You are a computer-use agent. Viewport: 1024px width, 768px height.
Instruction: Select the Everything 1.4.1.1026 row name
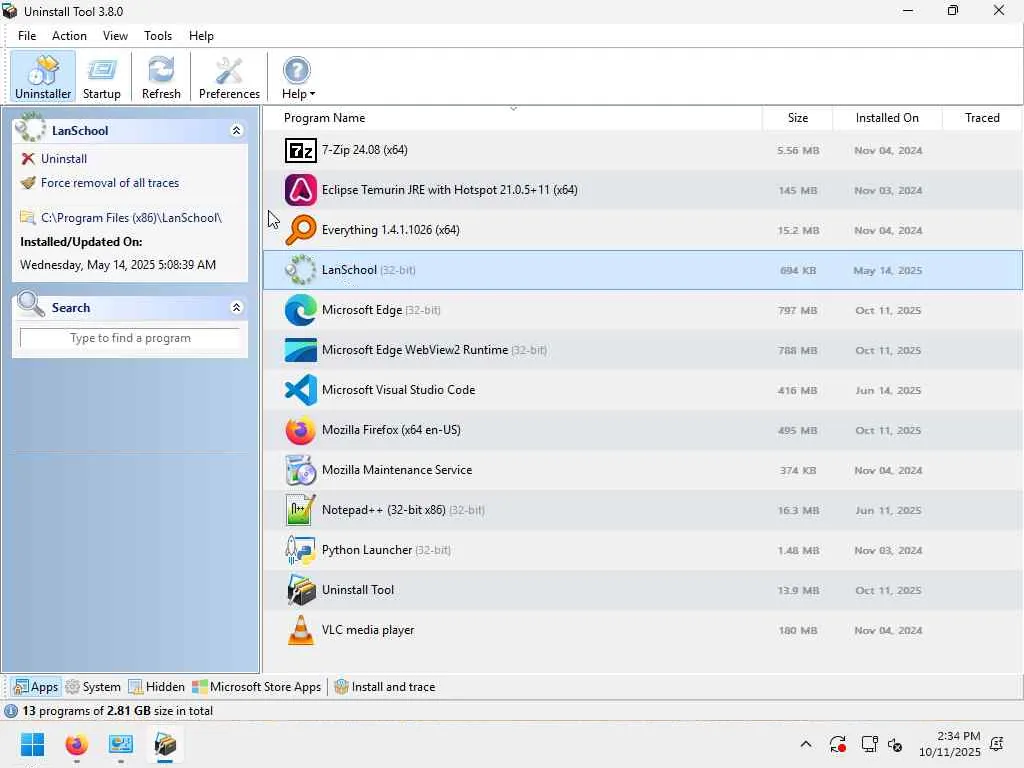click(x=391, y=230)
